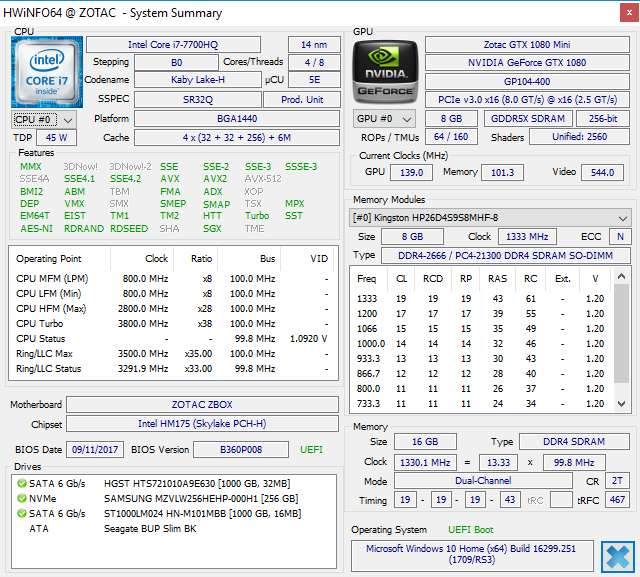Screen dimensions: 640x577
Task: Click the GP104-400 GPU chip field
Action: [527, 81]
